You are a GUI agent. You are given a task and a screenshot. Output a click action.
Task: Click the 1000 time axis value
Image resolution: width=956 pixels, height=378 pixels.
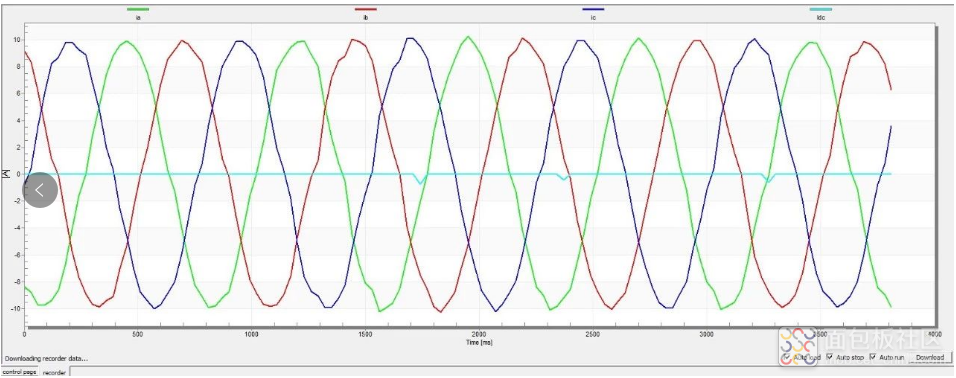(x=252, y=335)
